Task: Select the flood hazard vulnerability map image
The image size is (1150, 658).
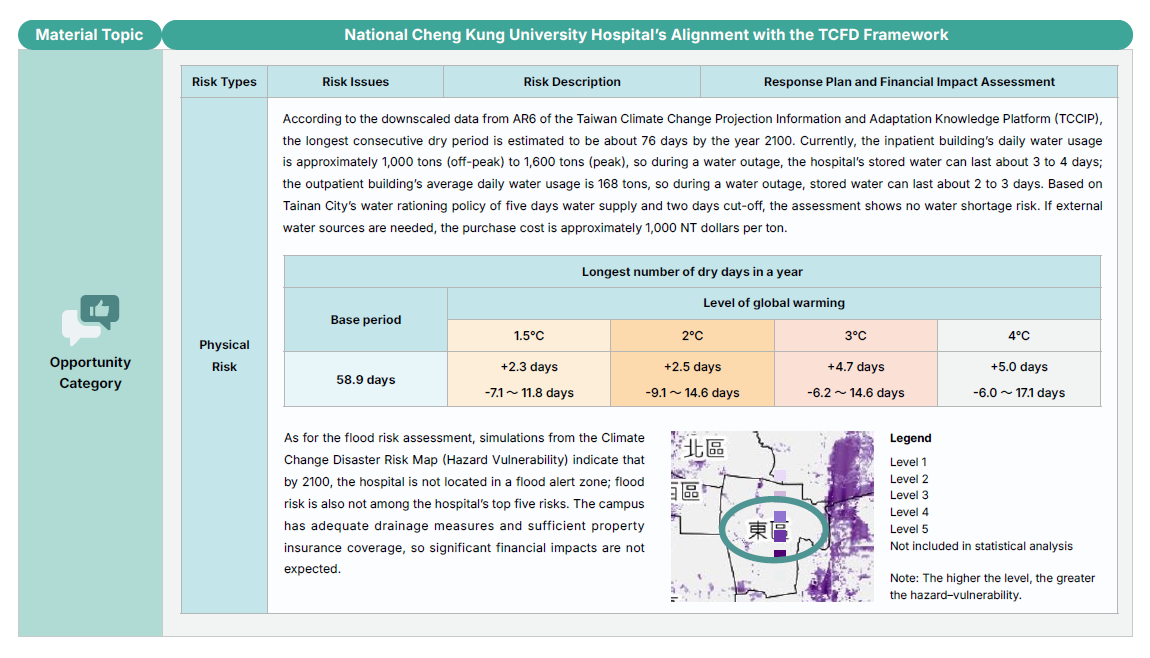Action: [772, 515]
